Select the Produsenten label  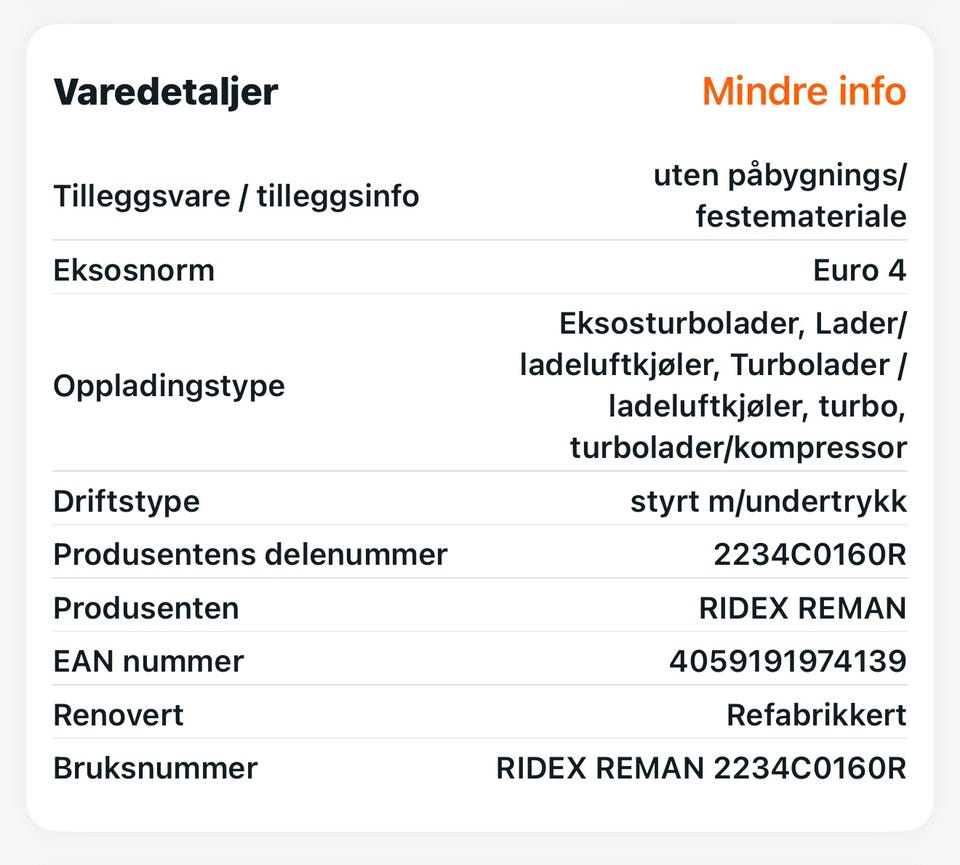click(x=146, y=608)
